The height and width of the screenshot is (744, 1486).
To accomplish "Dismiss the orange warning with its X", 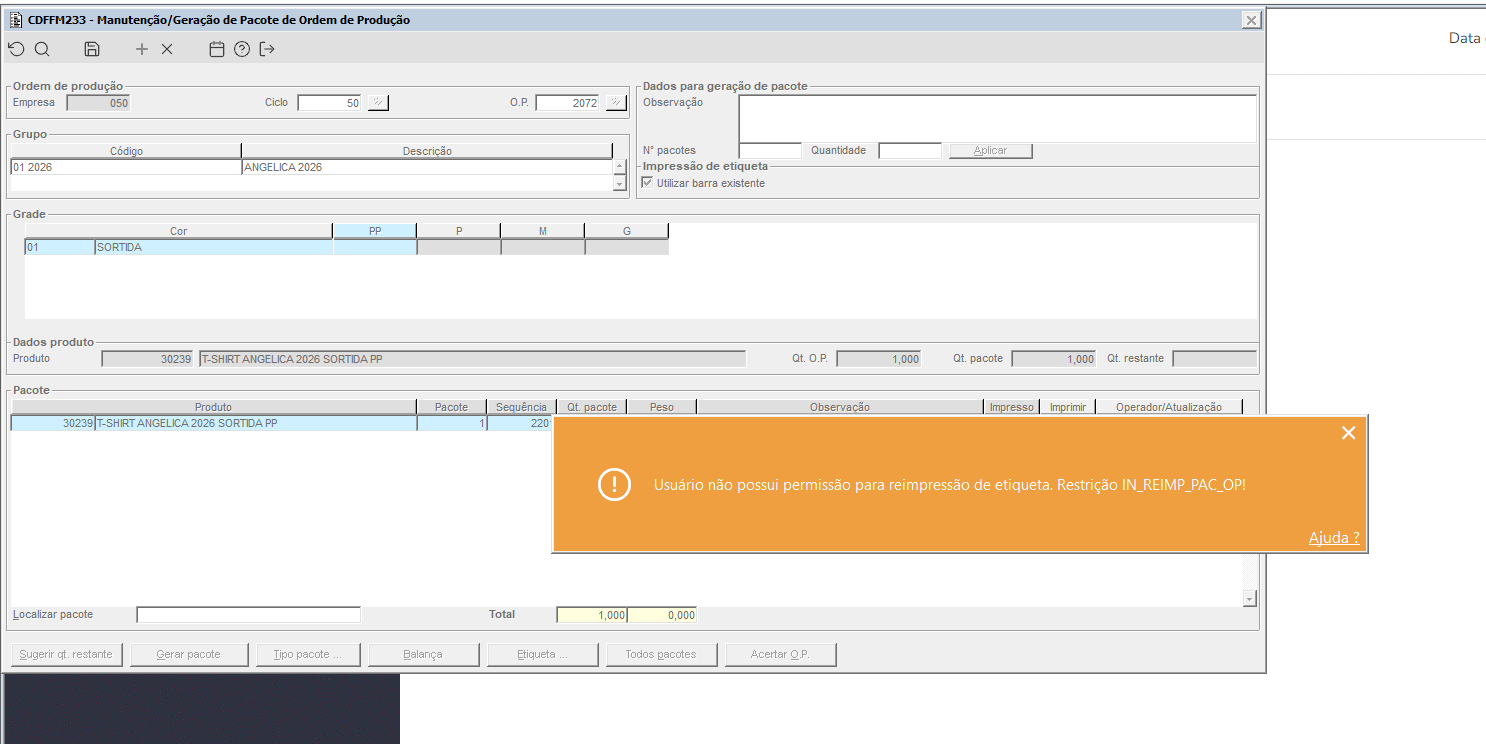I will click(x=1348, y=432).
